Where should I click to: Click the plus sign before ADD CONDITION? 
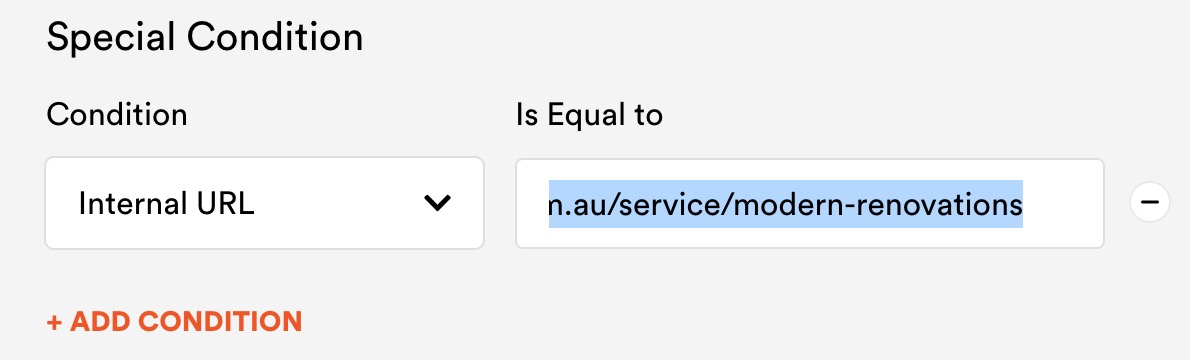[x=54, y=322]
